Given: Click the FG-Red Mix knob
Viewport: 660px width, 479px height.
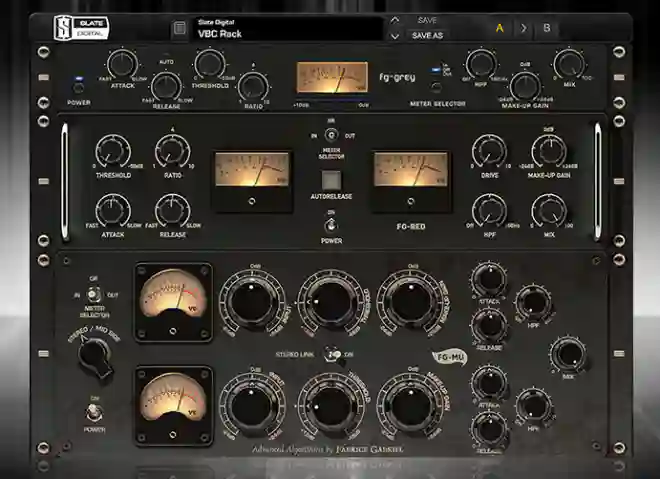Looking at the screenshot, I should [549, 211].
